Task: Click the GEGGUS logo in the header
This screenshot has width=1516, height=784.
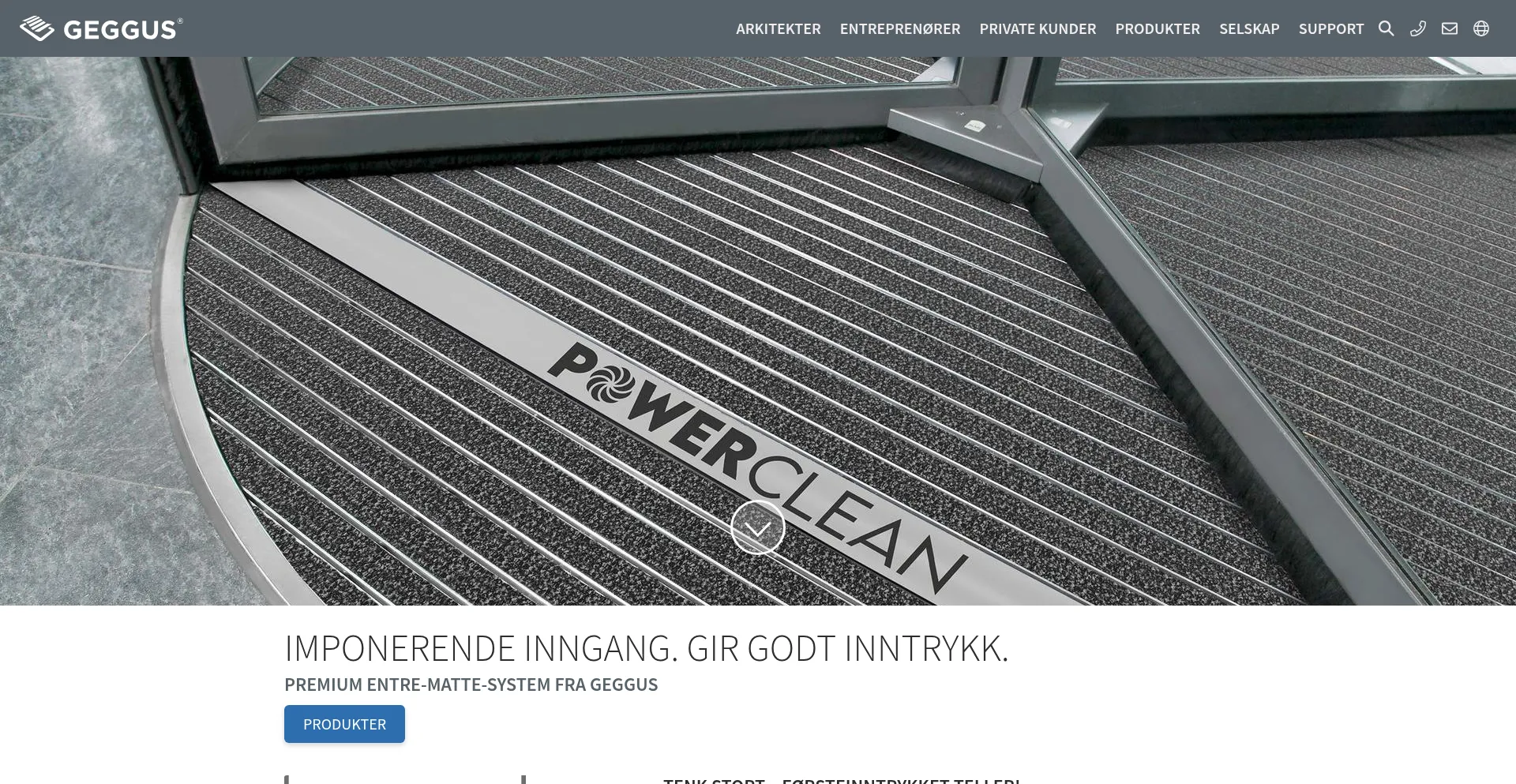Action: [x=101, y=28]
